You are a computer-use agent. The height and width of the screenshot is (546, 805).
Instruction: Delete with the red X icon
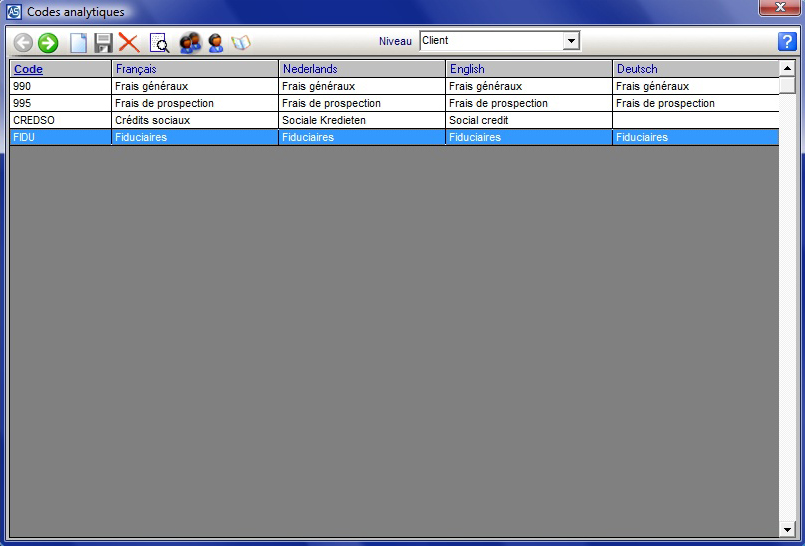(129, 43)
